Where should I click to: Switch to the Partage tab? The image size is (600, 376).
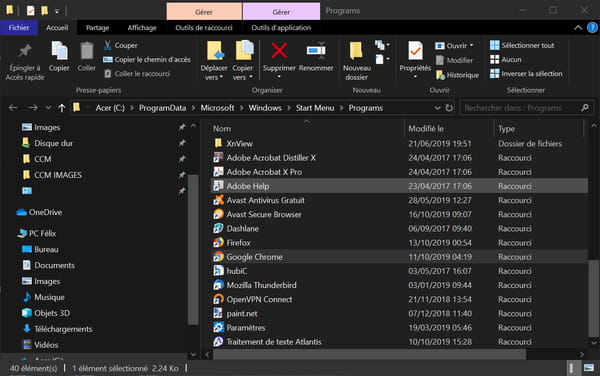[x=98, y=28]
